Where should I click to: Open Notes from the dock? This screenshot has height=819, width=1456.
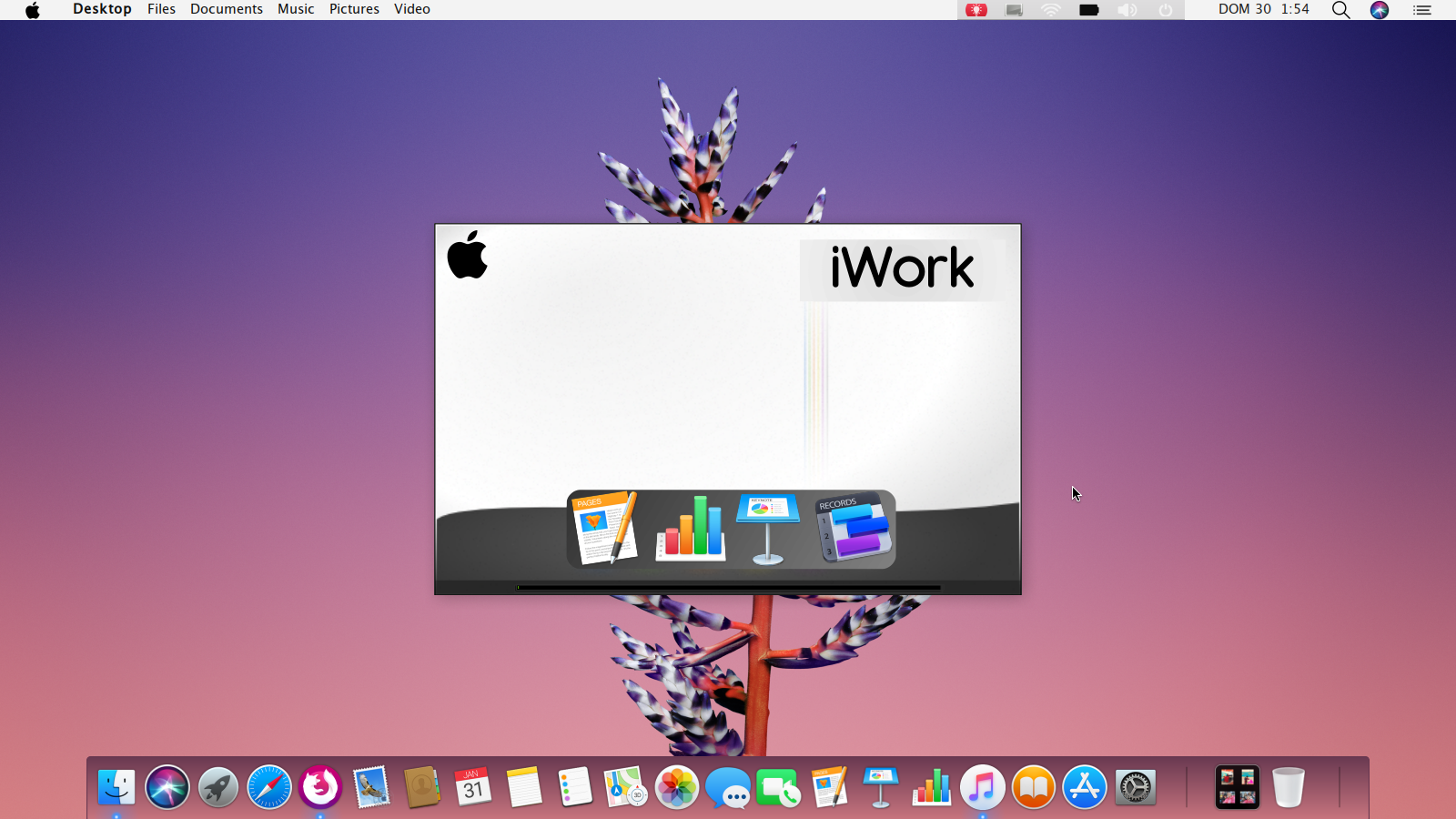point(524,787)
